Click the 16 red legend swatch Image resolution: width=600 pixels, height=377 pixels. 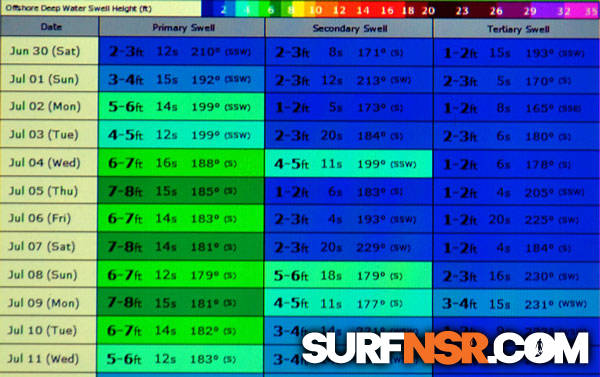pos(387,10)
